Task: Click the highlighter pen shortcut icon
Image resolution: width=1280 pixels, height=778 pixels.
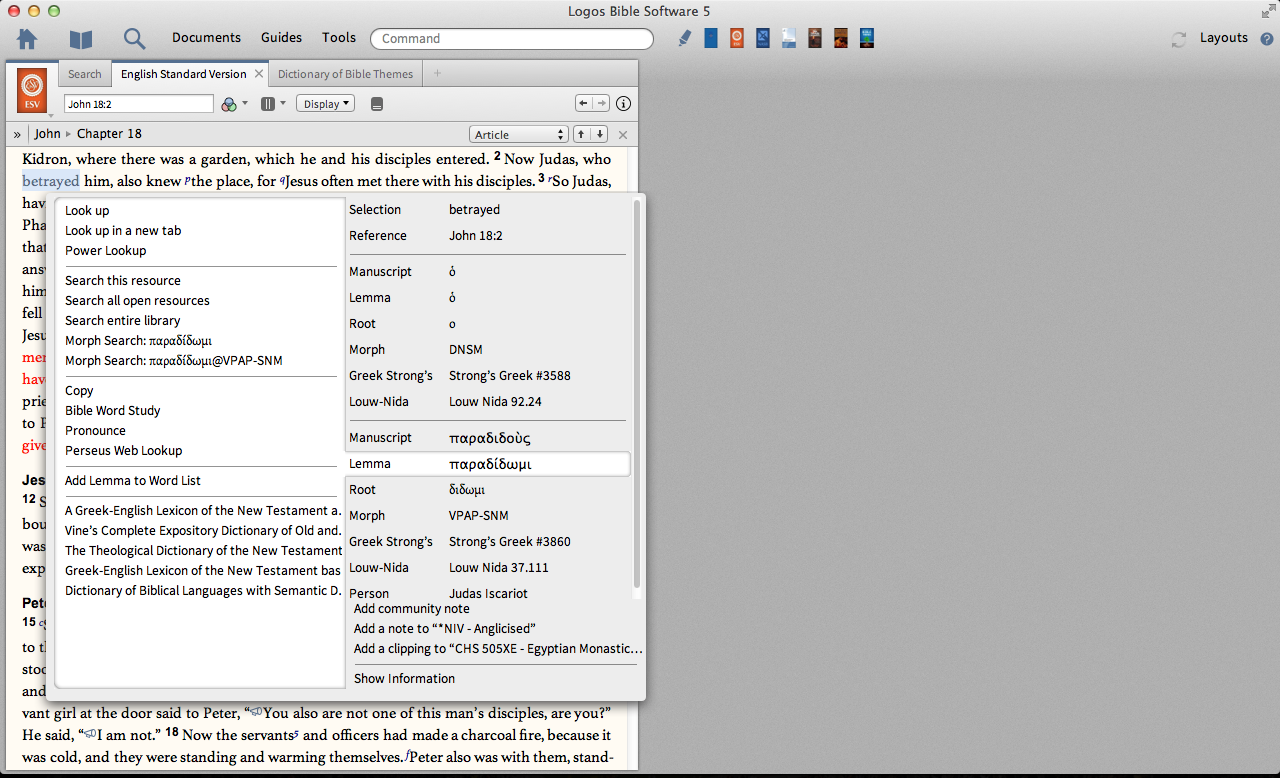Action: [x=685, y=38]
